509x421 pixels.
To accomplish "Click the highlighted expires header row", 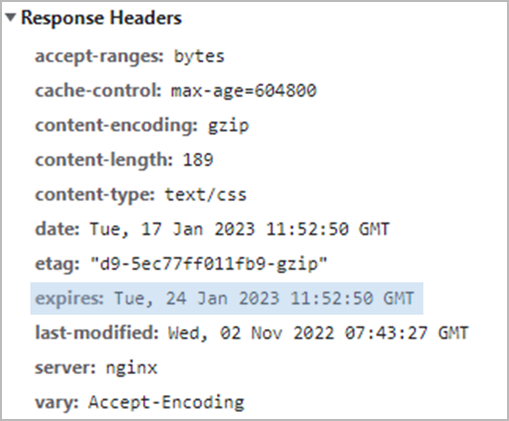I will point(227,298).
